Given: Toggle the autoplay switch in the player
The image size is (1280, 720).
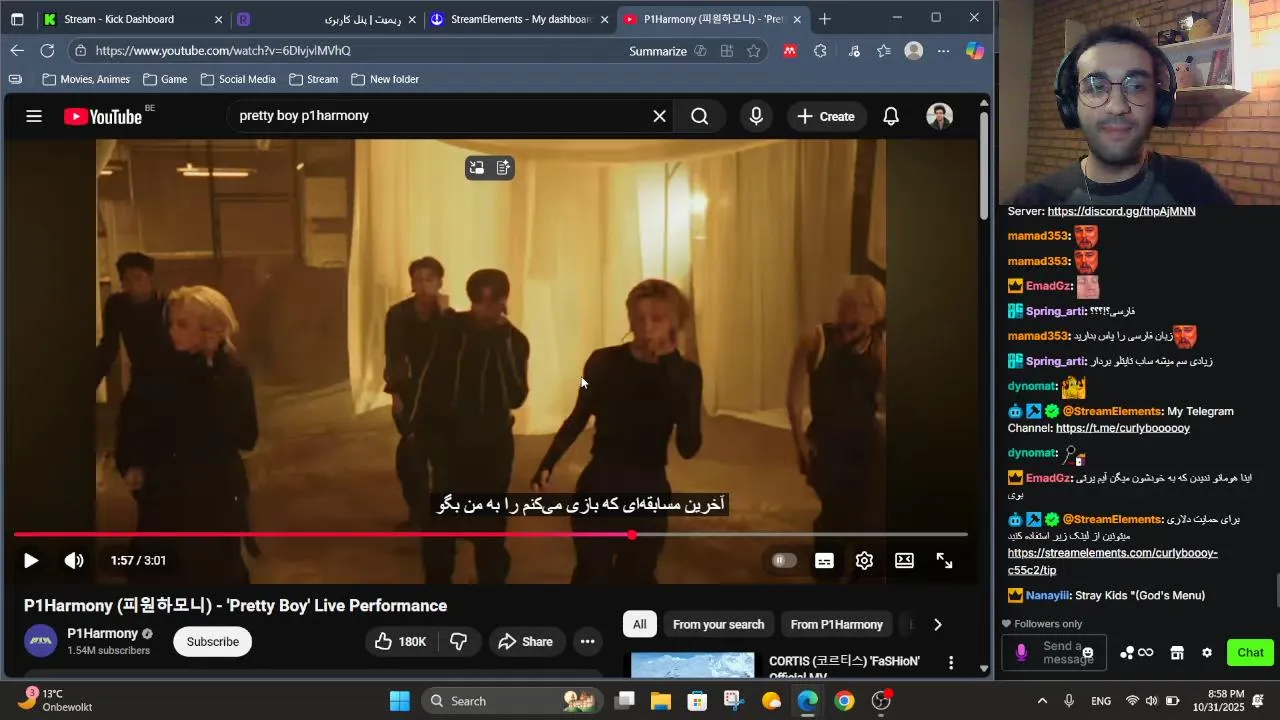Looking at the screenshot, I should (x=784, y=561).
